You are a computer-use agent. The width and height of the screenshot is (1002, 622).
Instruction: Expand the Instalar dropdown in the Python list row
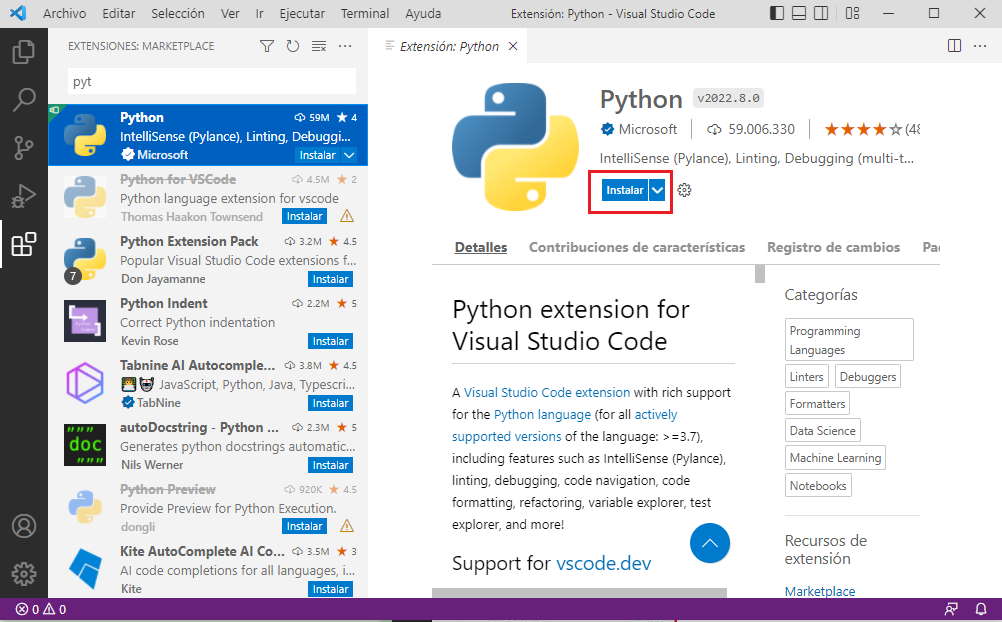click(x=349, y=155)
